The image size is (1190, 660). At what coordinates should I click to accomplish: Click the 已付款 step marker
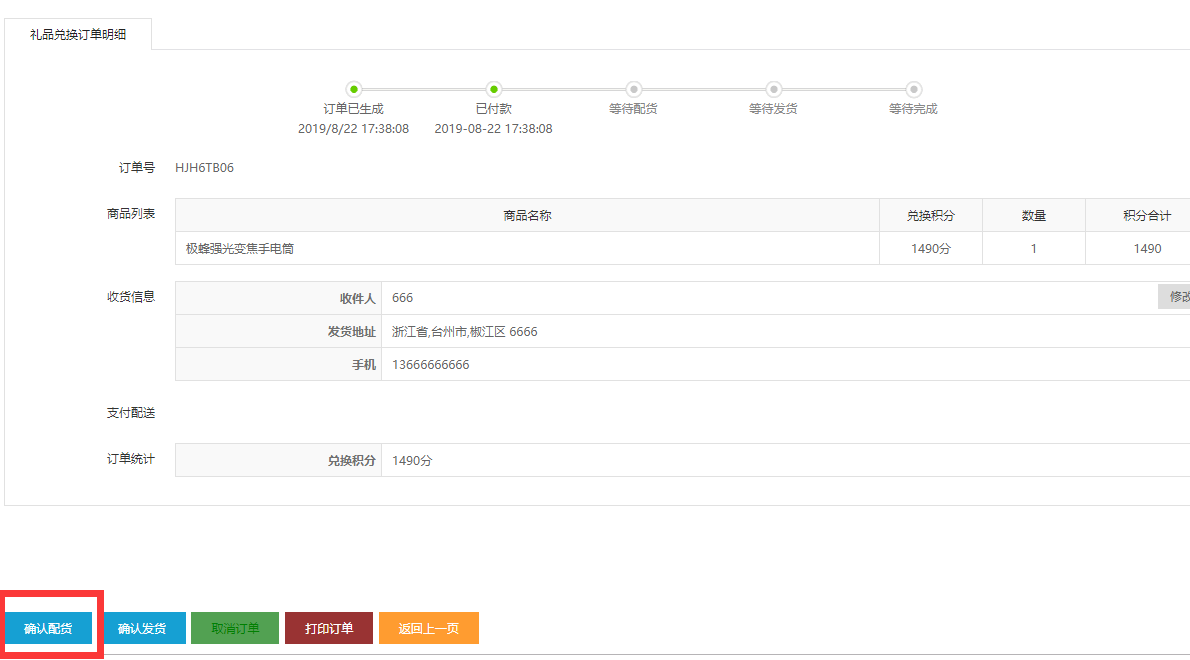coord(494,90)
